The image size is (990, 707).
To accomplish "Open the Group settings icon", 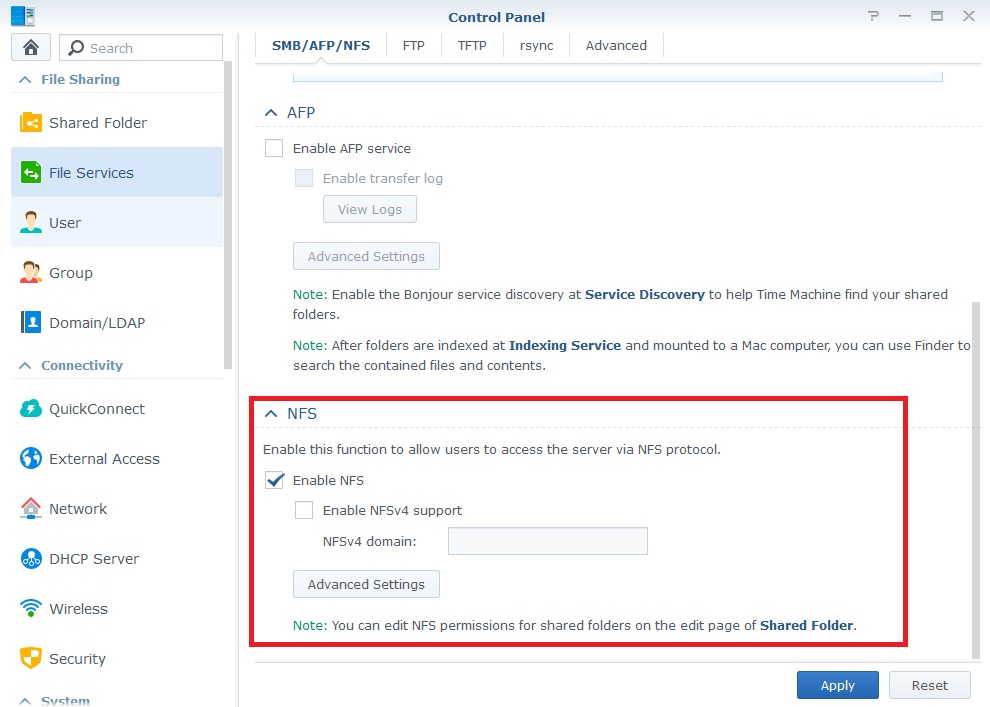I will pos(31,273).
